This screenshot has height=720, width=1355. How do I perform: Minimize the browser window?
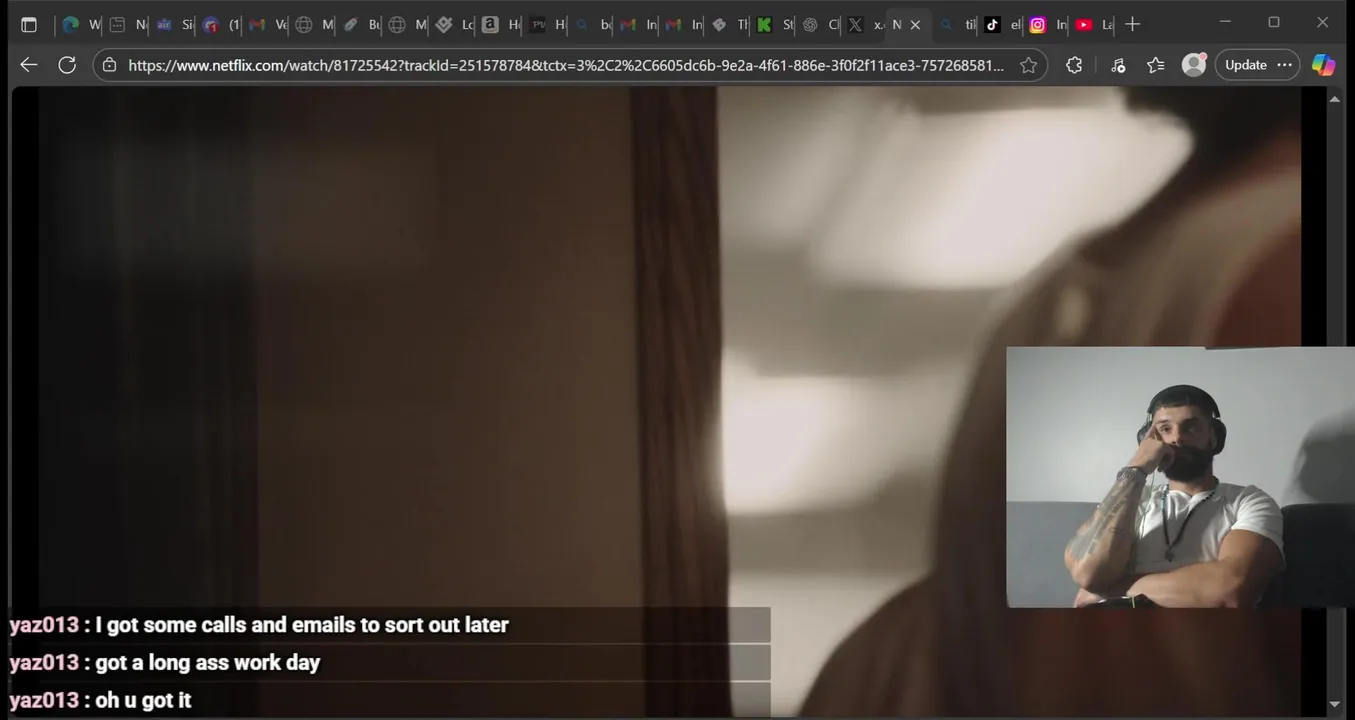coord(1227,22)
